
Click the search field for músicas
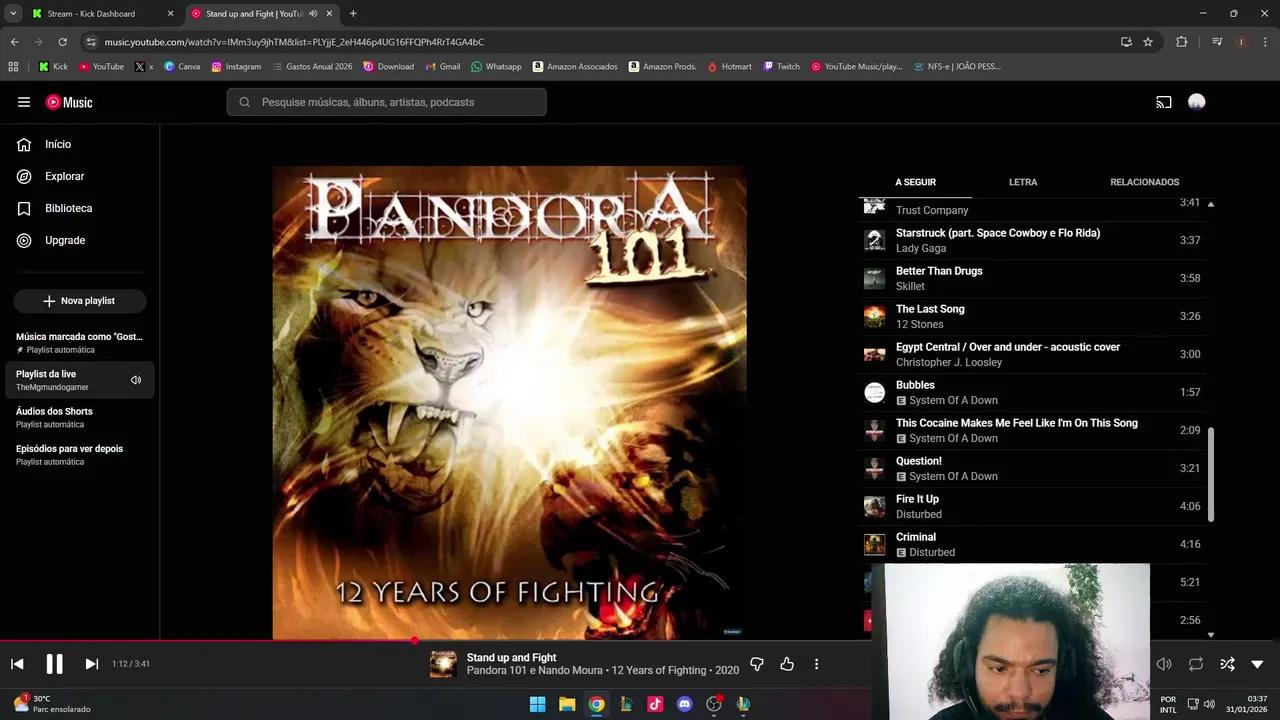385,101
